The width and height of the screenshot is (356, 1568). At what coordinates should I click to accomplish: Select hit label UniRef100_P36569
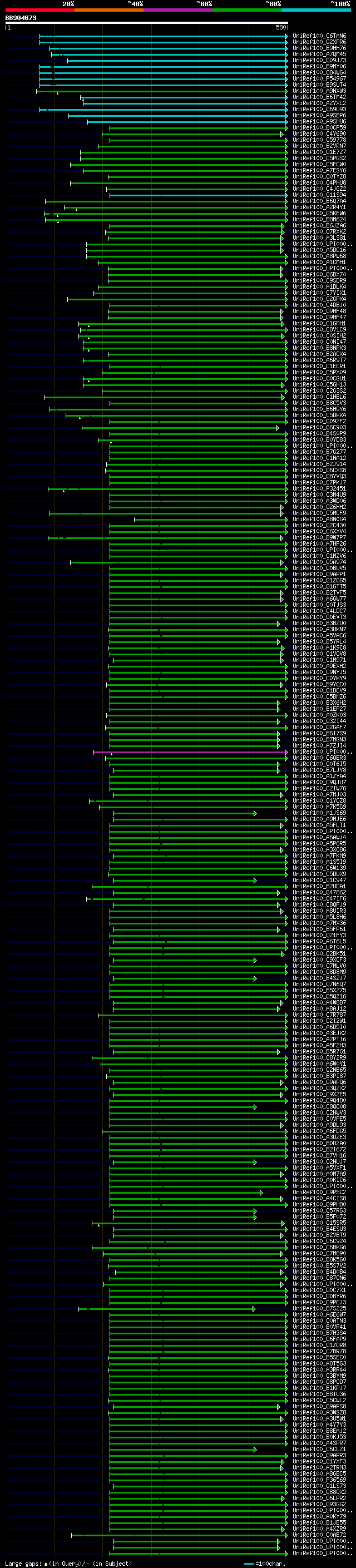[319, 1480]
